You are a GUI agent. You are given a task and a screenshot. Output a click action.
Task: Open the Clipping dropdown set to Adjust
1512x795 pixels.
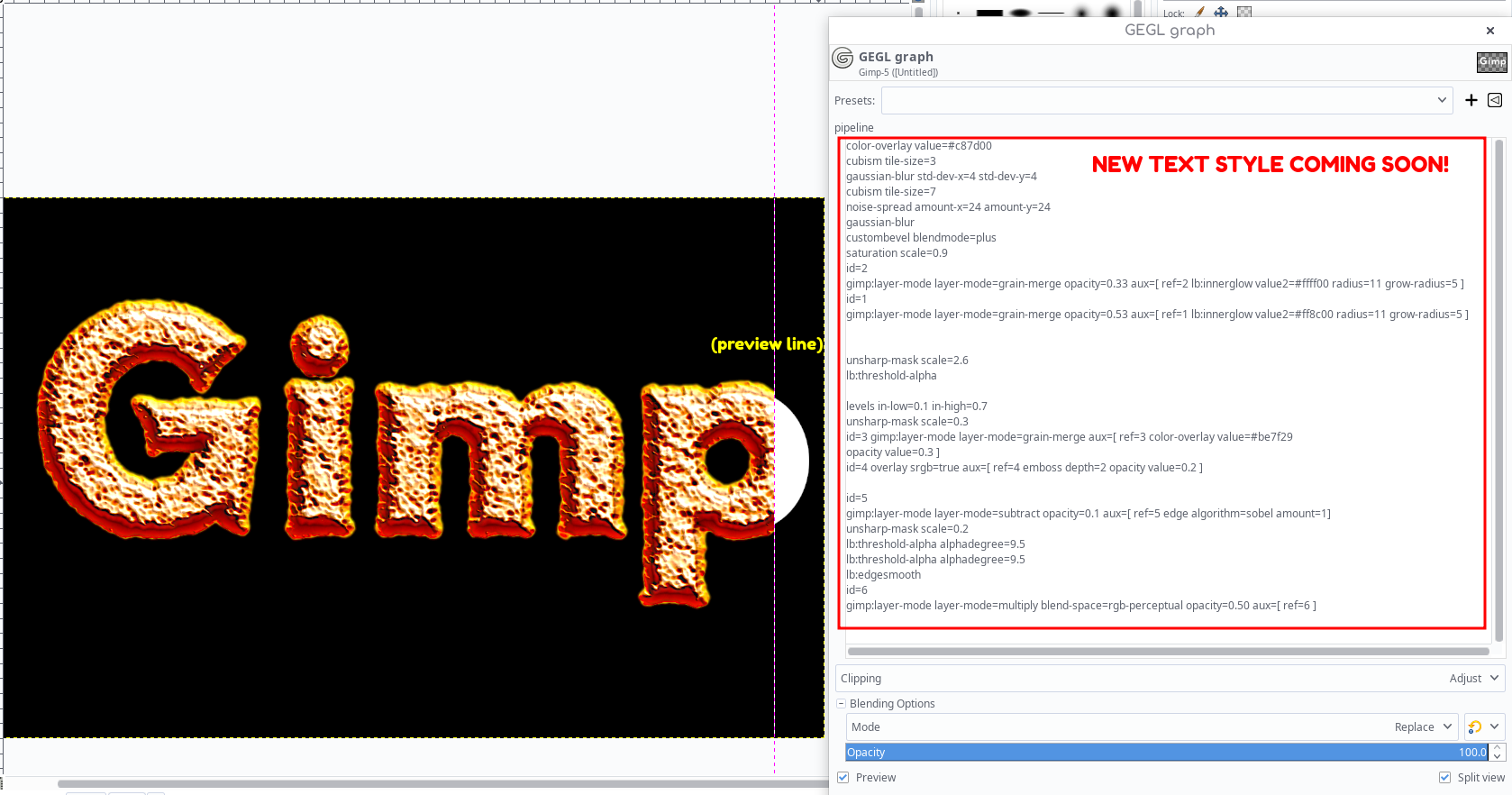[x=1170, y=678]
